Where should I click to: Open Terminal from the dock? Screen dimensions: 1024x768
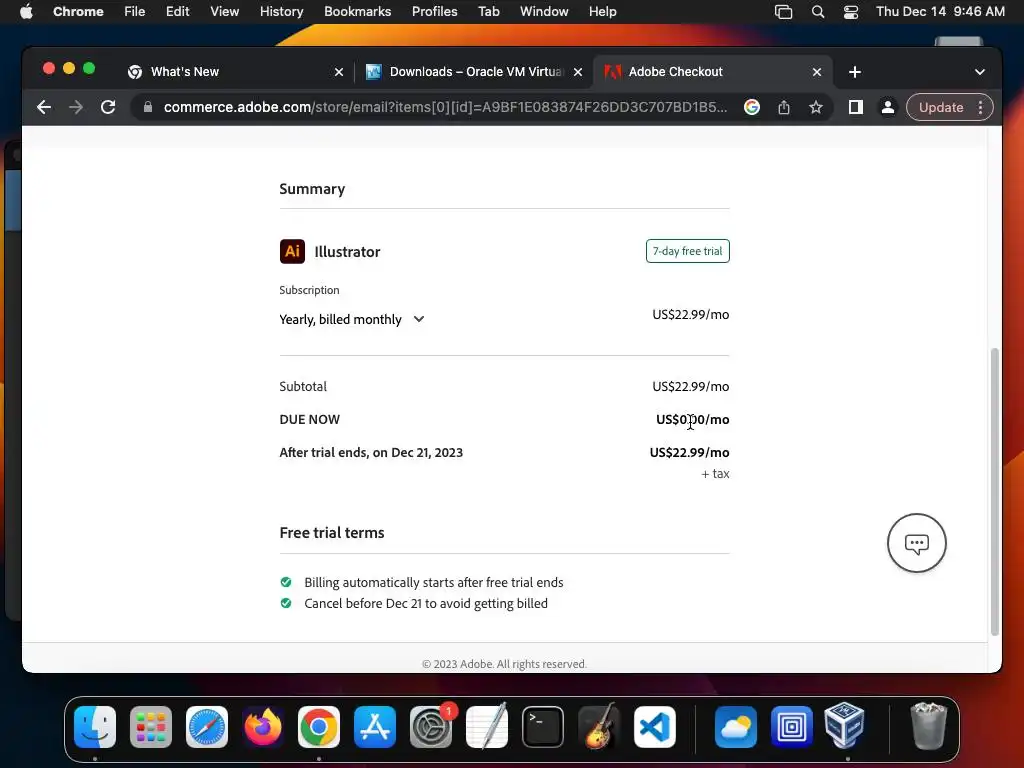click(543, 727)
